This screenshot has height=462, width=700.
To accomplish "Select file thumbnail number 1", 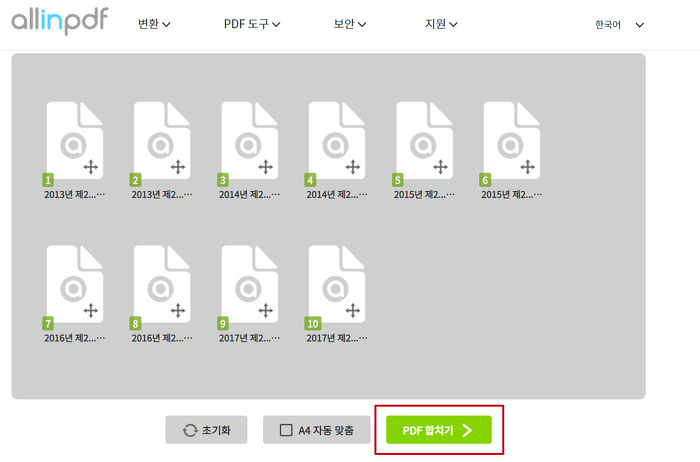I will (x=75, y=140).
